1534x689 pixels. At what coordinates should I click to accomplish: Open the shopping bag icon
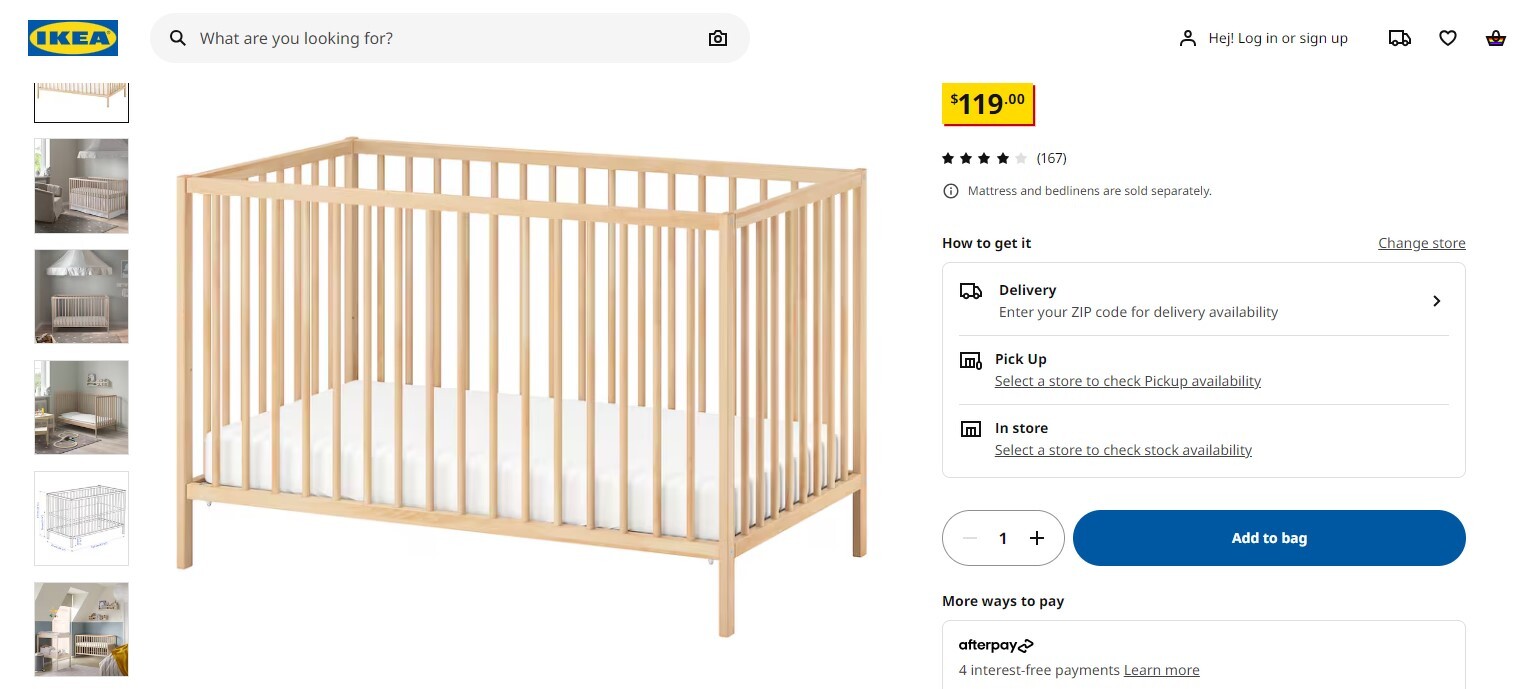1495,38
